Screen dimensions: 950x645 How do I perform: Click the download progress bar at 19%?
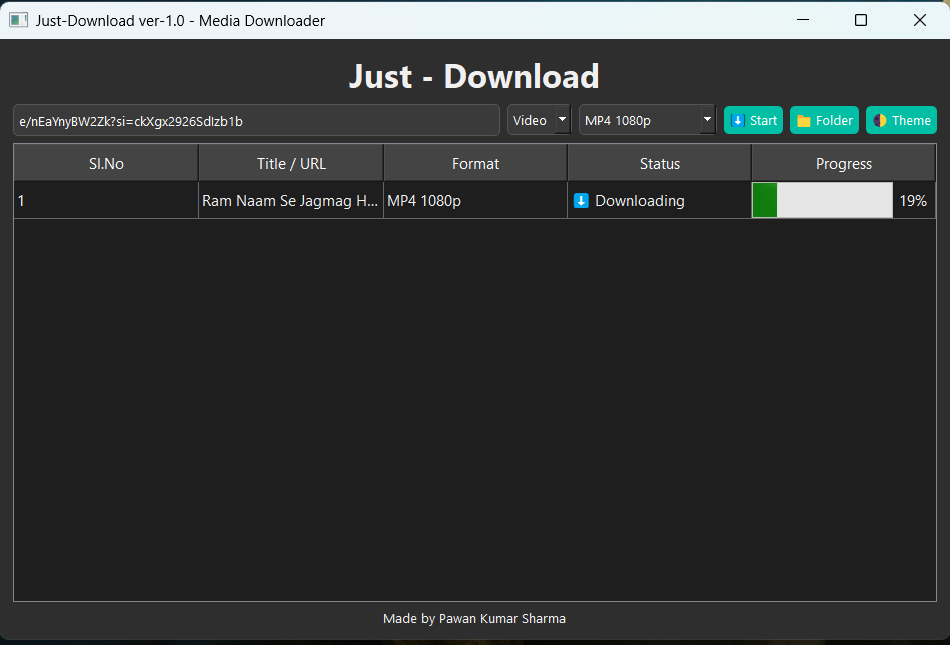(x=822, y=200)
